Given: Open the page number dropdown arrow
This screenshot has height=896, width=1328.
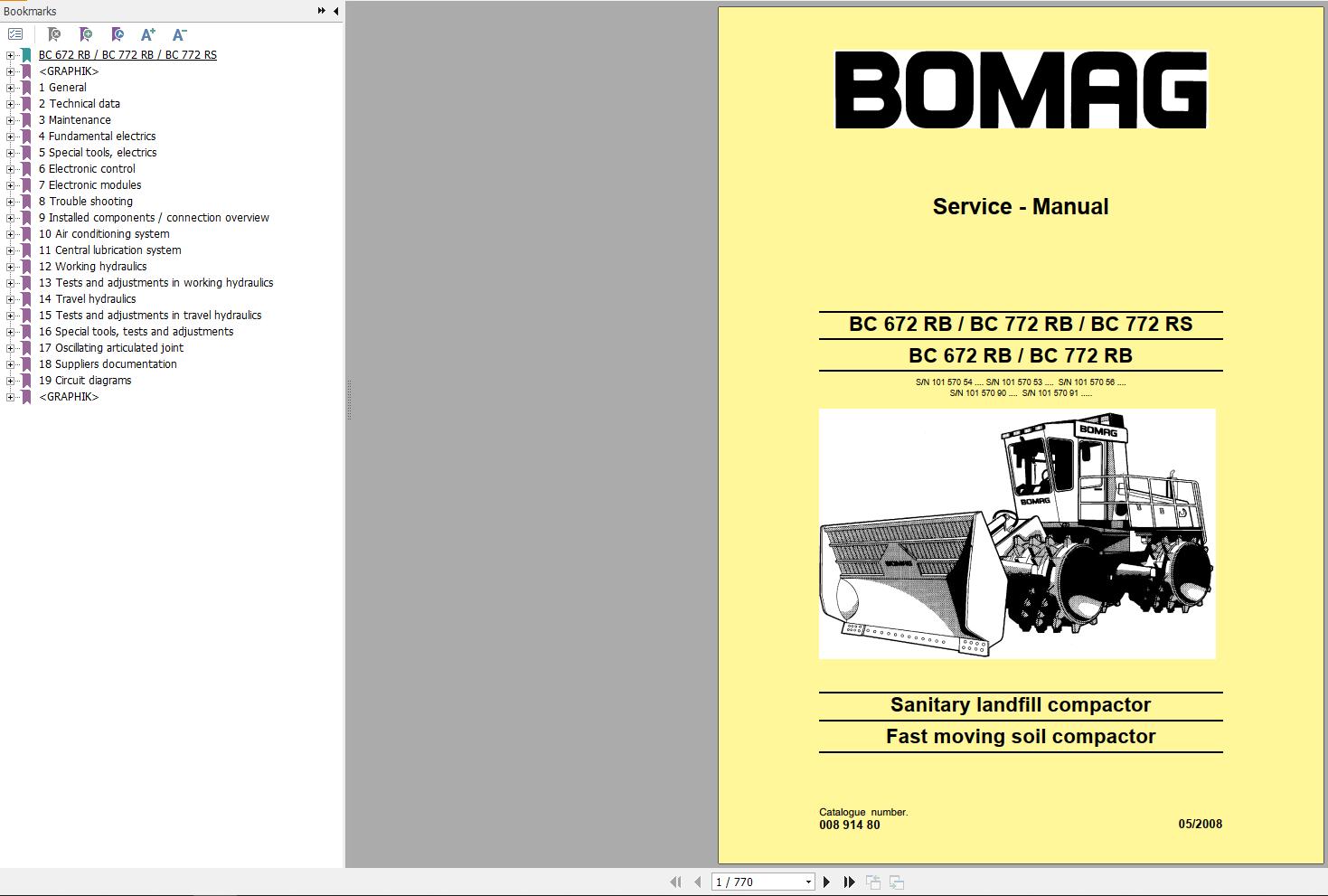Looking at the screenshot, I should point(808,882).
